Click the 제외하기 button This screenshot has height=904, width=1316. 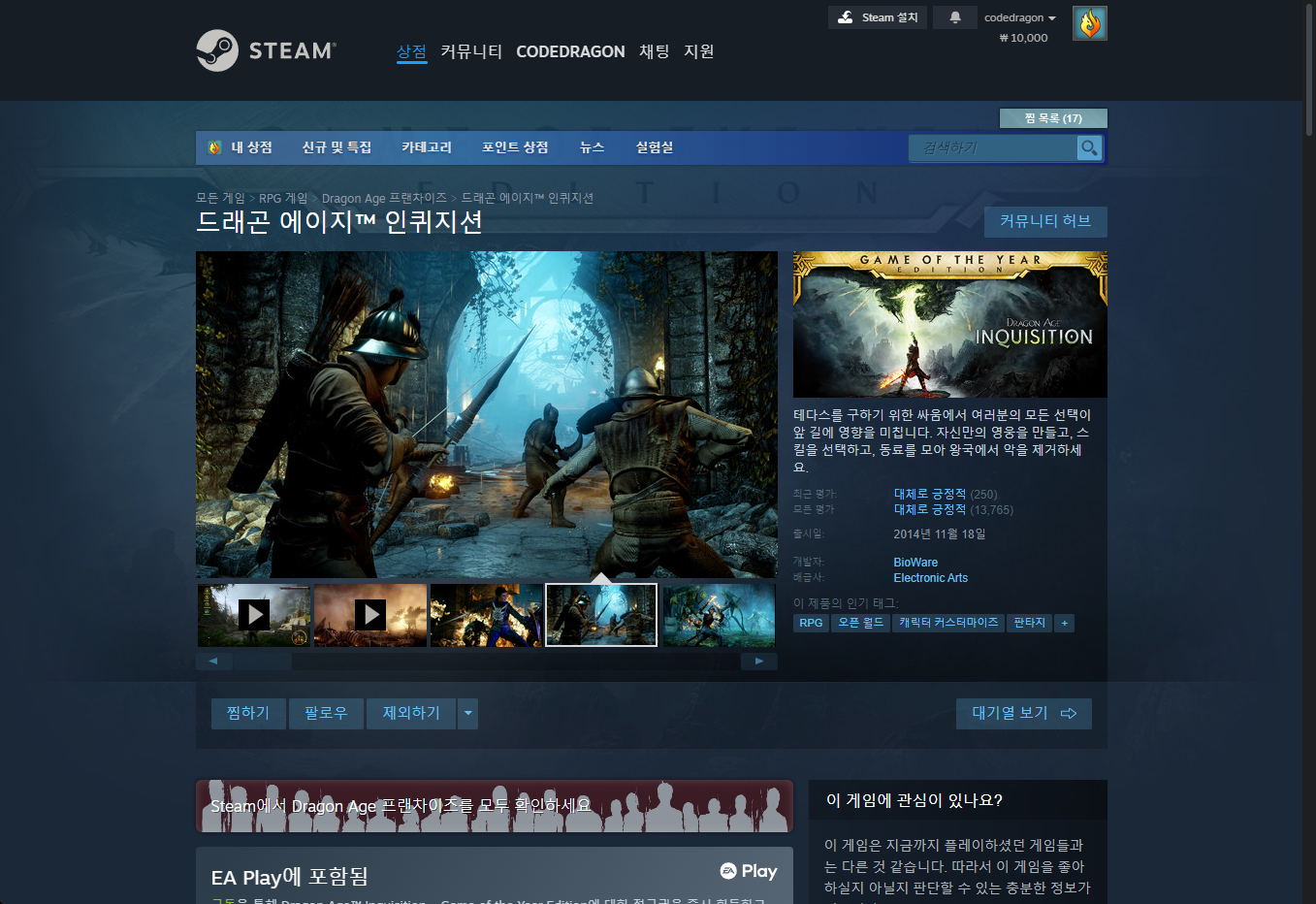(x=411, y=714)
